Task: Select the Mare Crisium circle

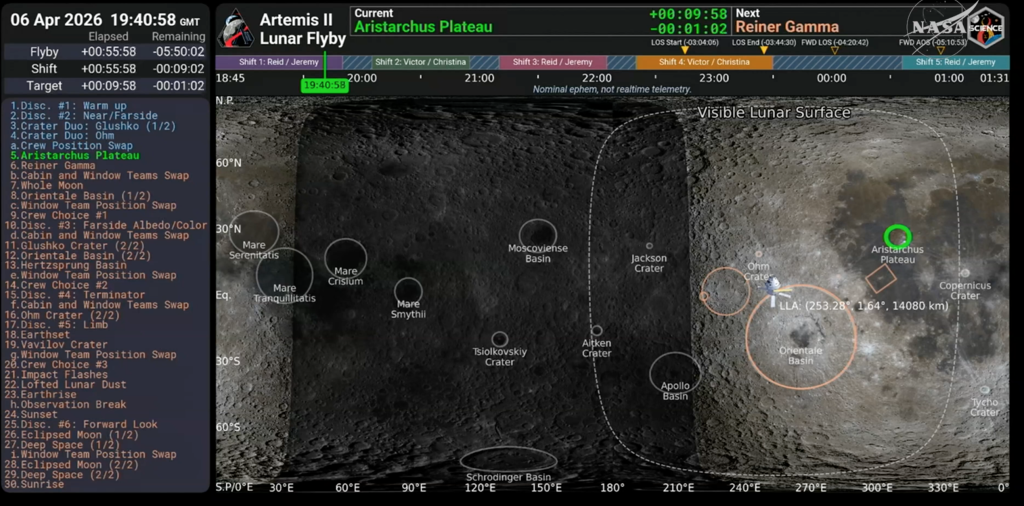Action: click(345, 258)
